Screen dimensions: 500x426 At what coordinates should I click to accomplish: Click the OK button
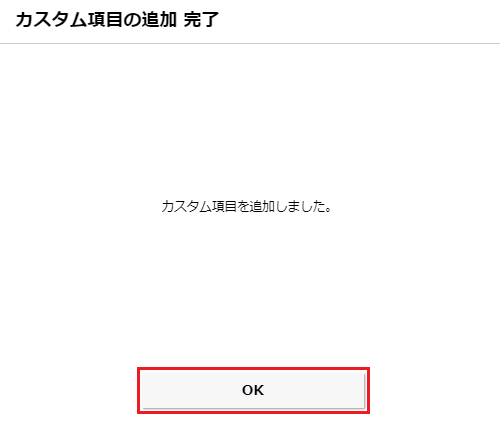pos(253,390)
